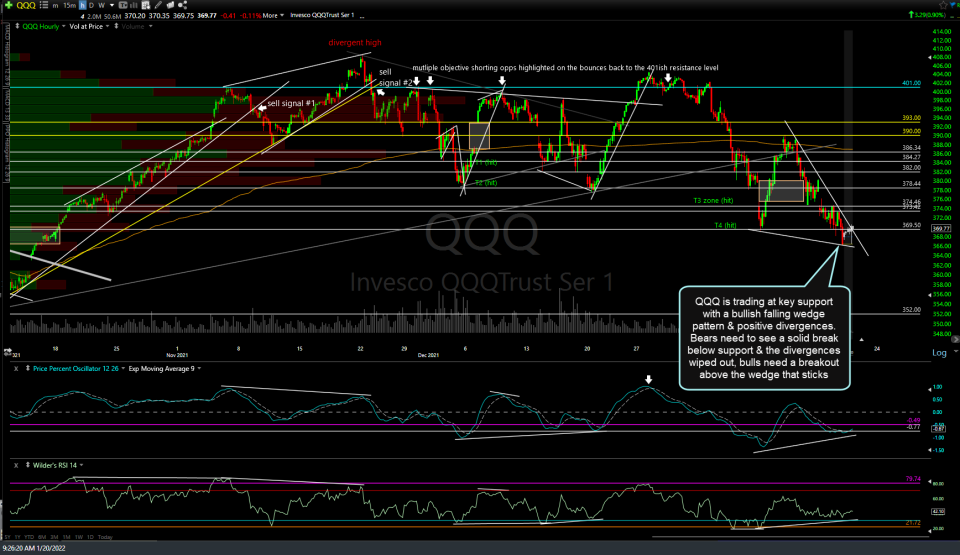Select the 1W range button
Image resolution: width=960 pixels, height=555 pixels.
79,537
